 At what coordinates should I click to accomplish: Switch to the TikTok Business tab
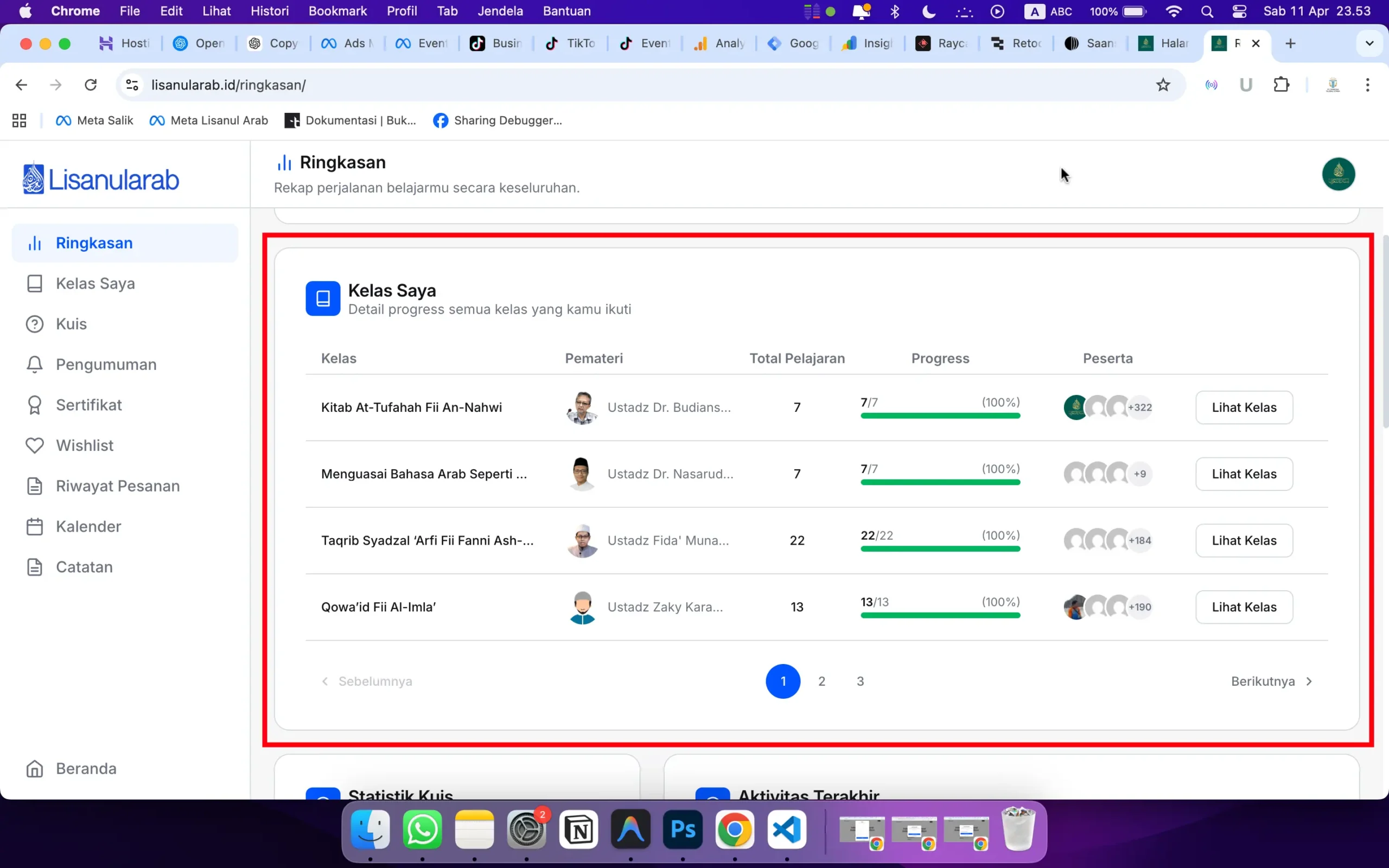(x=496, y=43)
